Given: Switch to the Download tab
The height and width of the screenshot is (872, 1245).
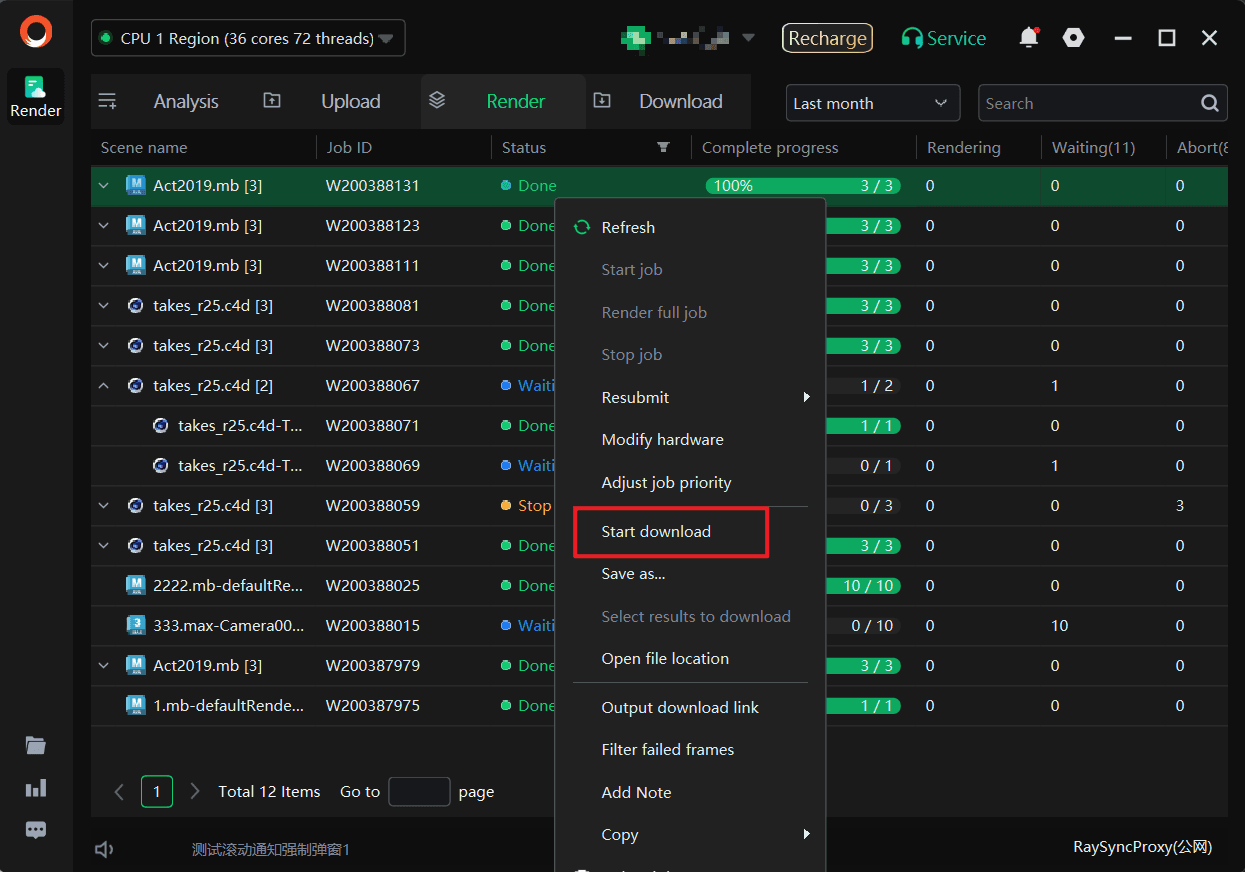Looking at the screenshot, I should (x=680, y=102).
